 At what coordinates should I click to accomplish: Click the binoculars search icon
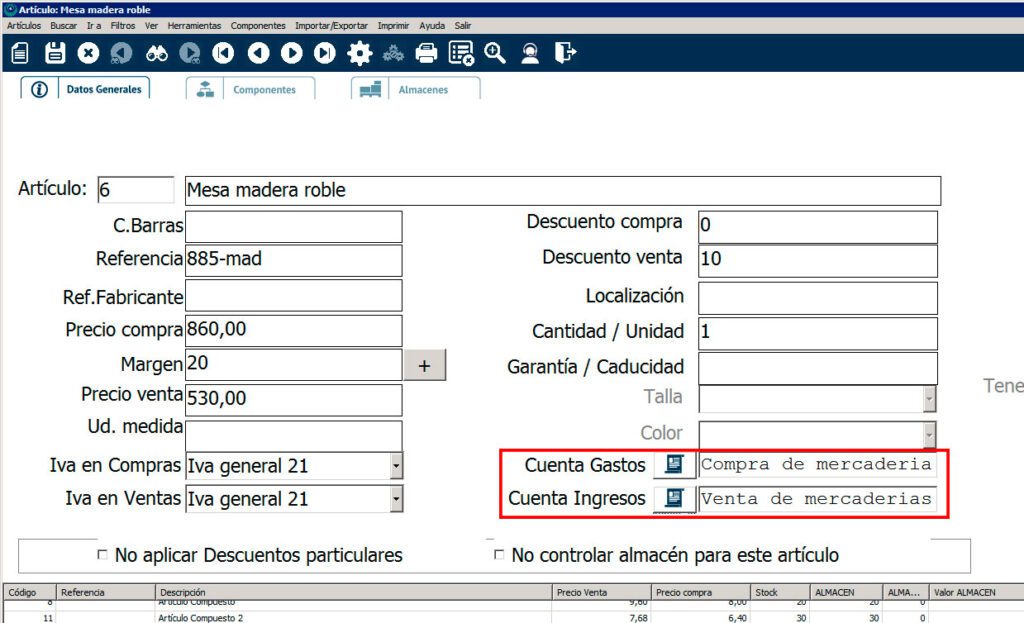coord(157,53)
